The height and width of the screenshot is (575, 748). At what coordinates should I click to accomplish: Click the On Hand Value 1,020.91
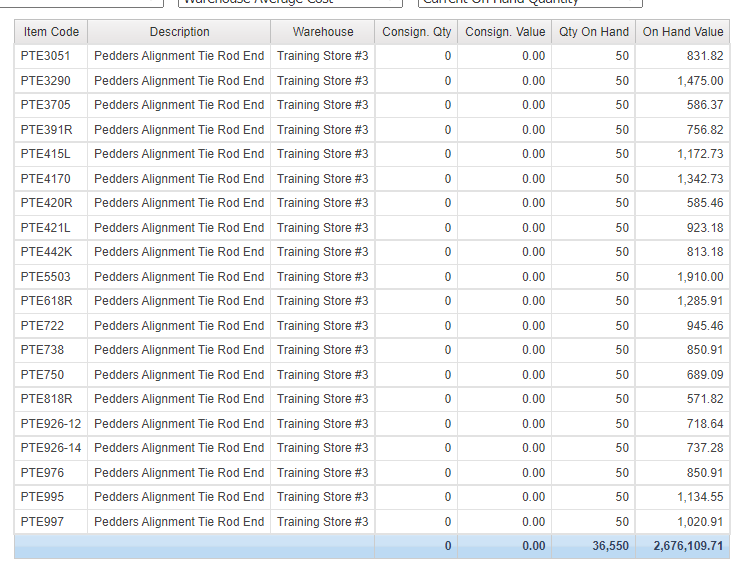[700, 522]
